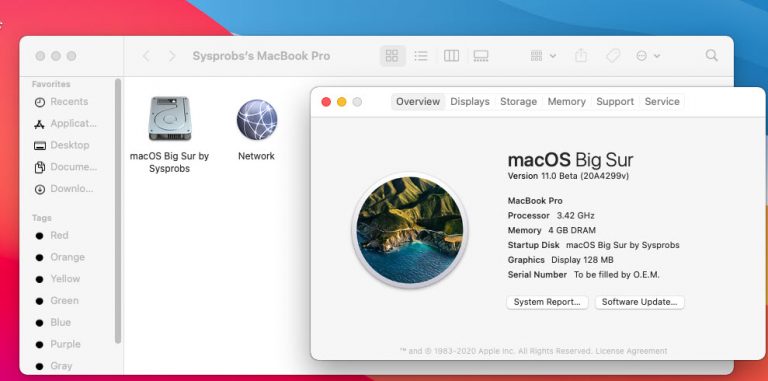Open System Report button
Image resolution: width=768 pixels, height=381 pixels.
(x=547, y=302)
